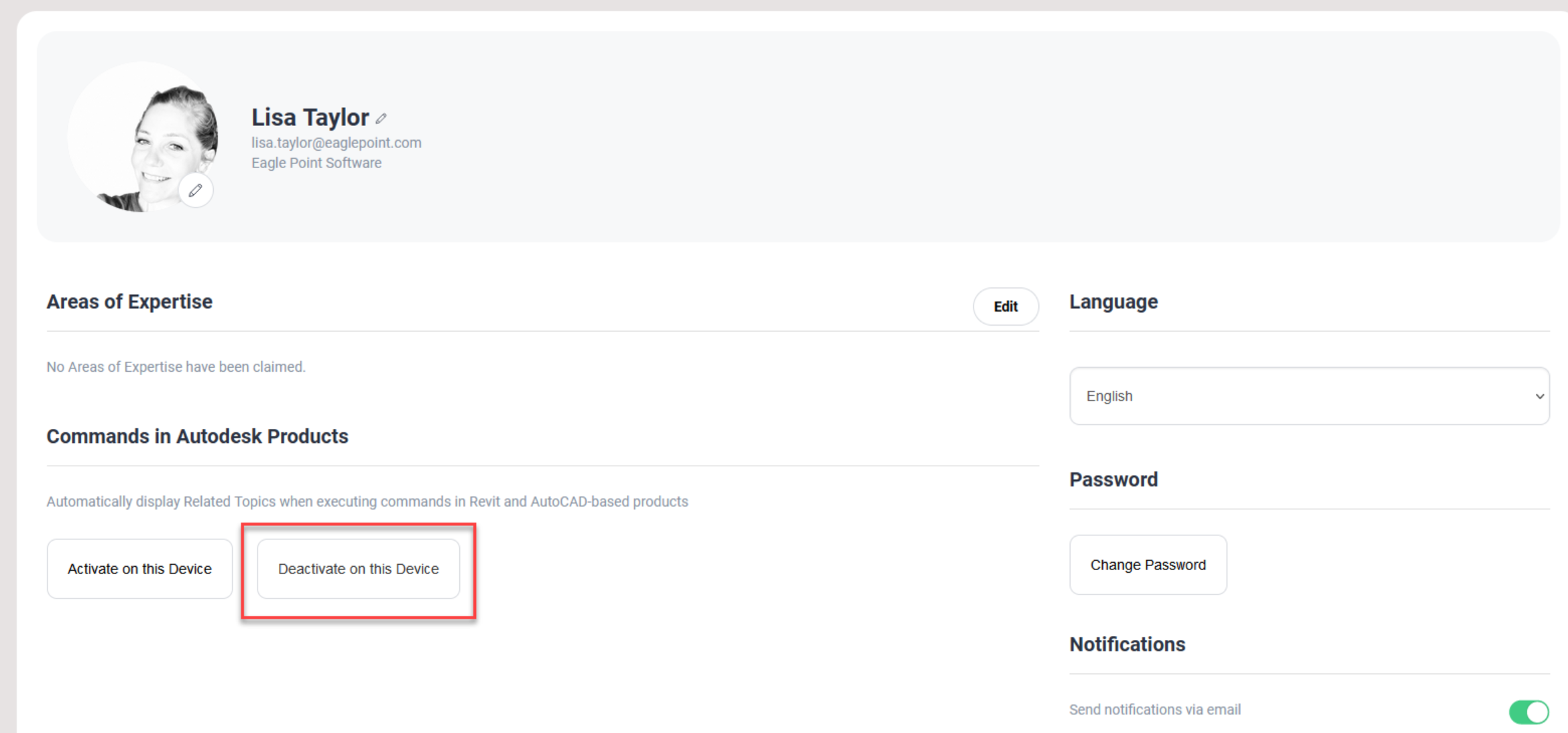Click the Eagle Point Software company text
1568x733 pixels.
(x=316, y=163)
